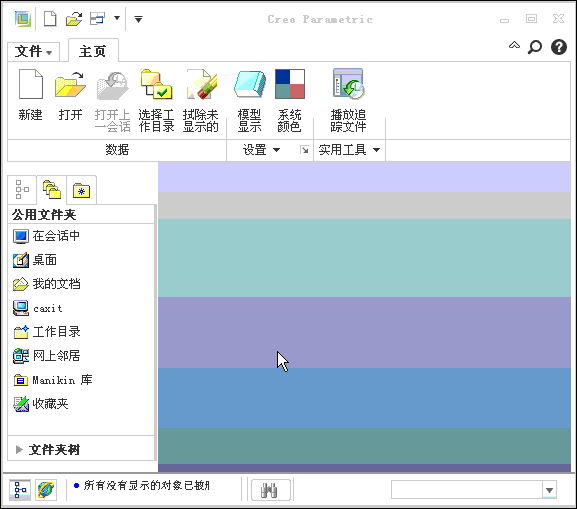This screenshot has height=509, width=577.
Task: Minimize the ribbon with the caret icon
Action: 514,46
